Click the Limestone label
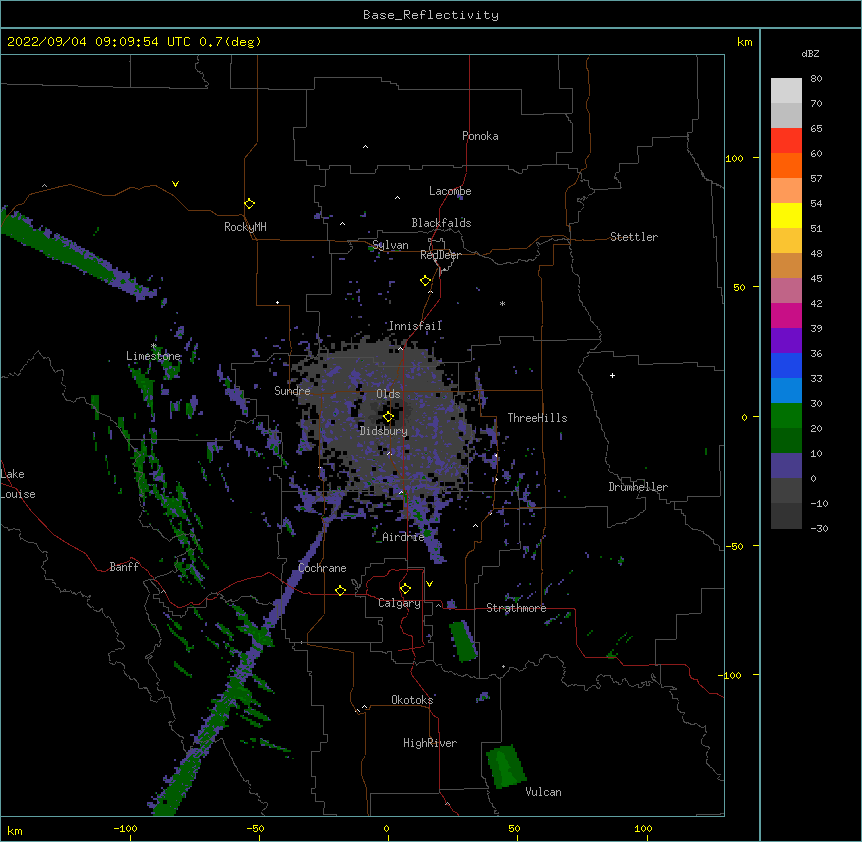862x842 pixels. pos(153,356)
